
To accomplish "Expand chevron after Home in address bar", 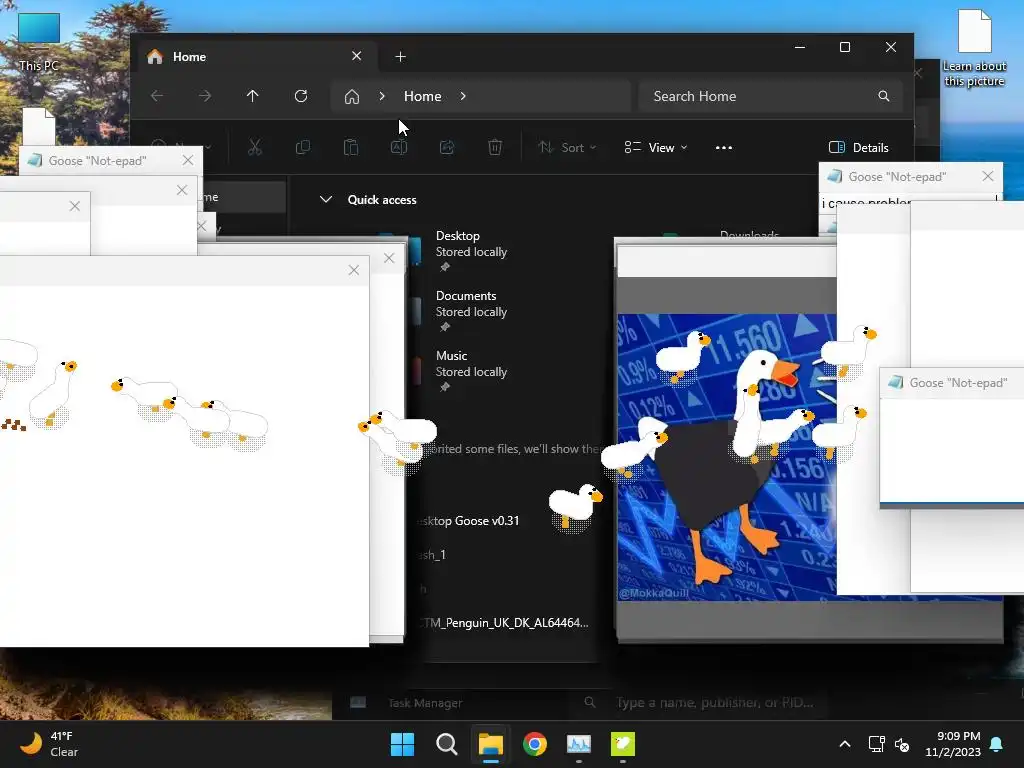I will 463,96.
